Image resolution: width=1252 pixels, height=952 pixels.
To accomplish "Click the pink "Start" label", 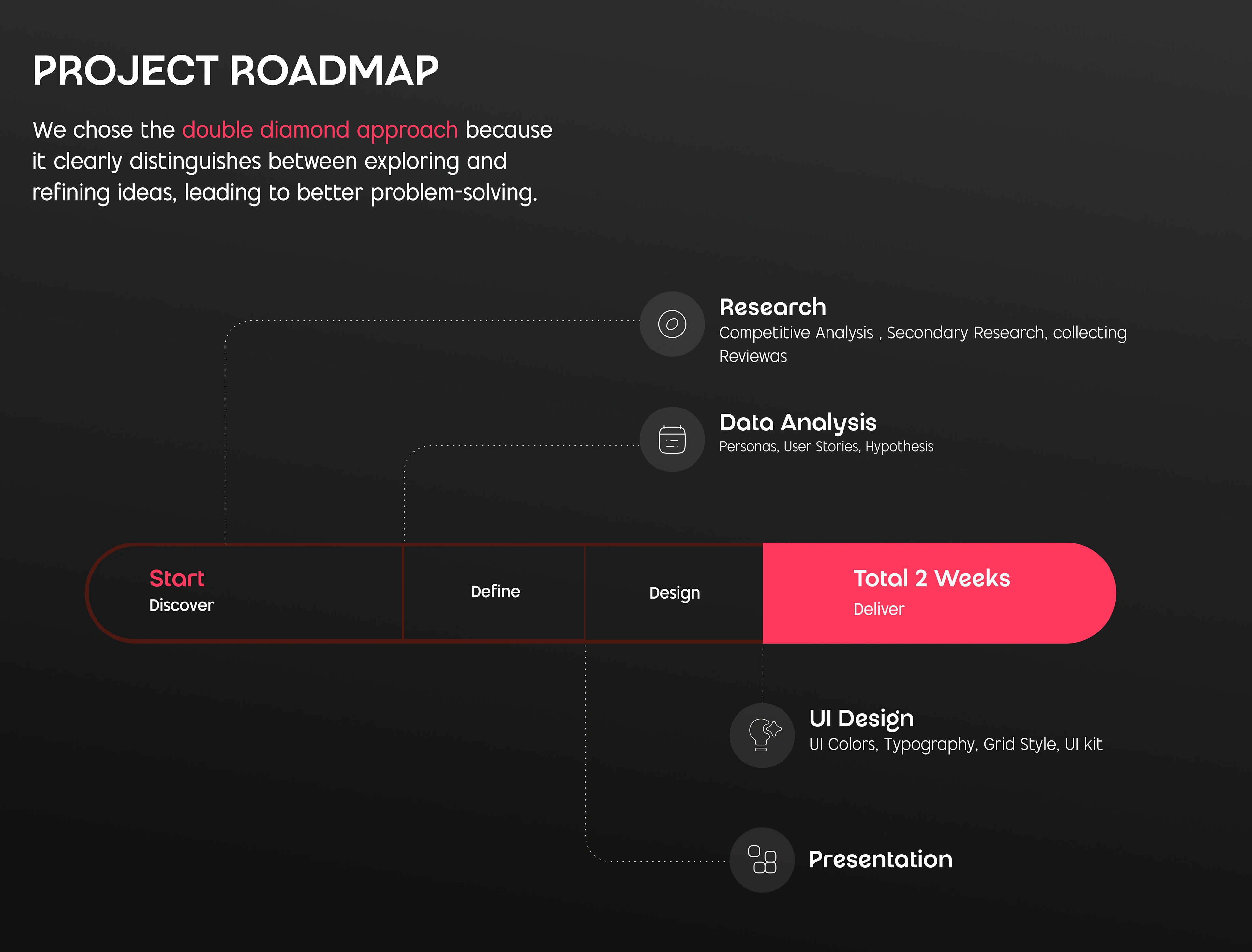I will point(177,578).
